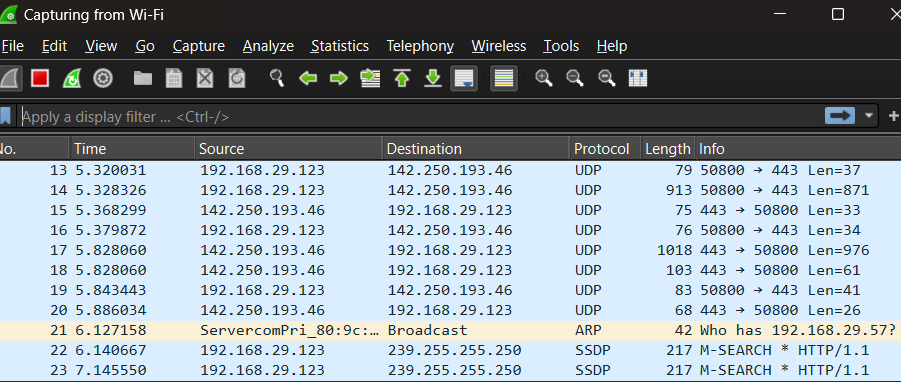Sort by the Source column header
901x382 pixels.
(288, 149)
